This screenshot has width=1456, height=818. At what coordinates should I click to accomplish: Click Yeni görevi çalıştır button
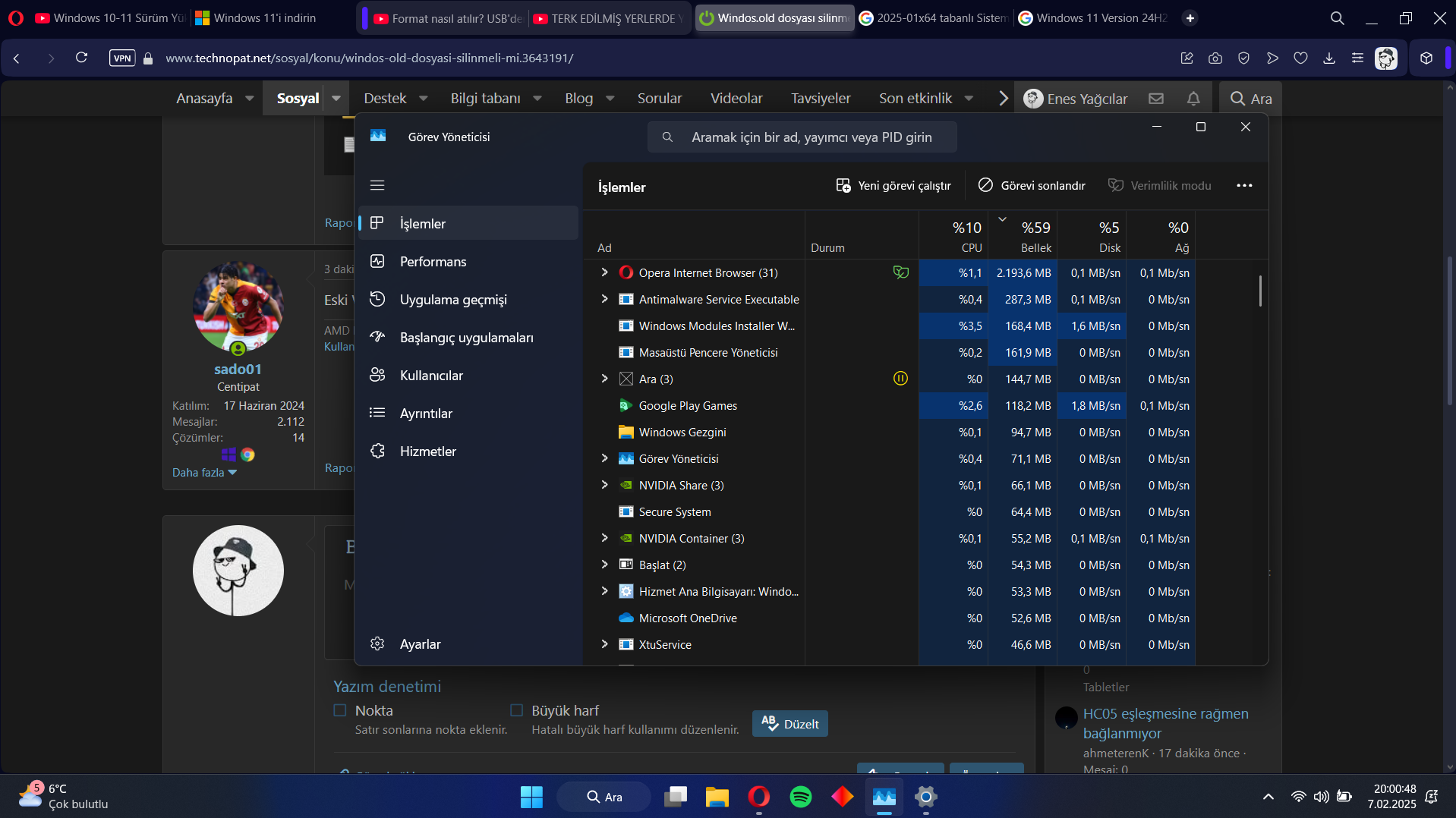click(893, 186)
